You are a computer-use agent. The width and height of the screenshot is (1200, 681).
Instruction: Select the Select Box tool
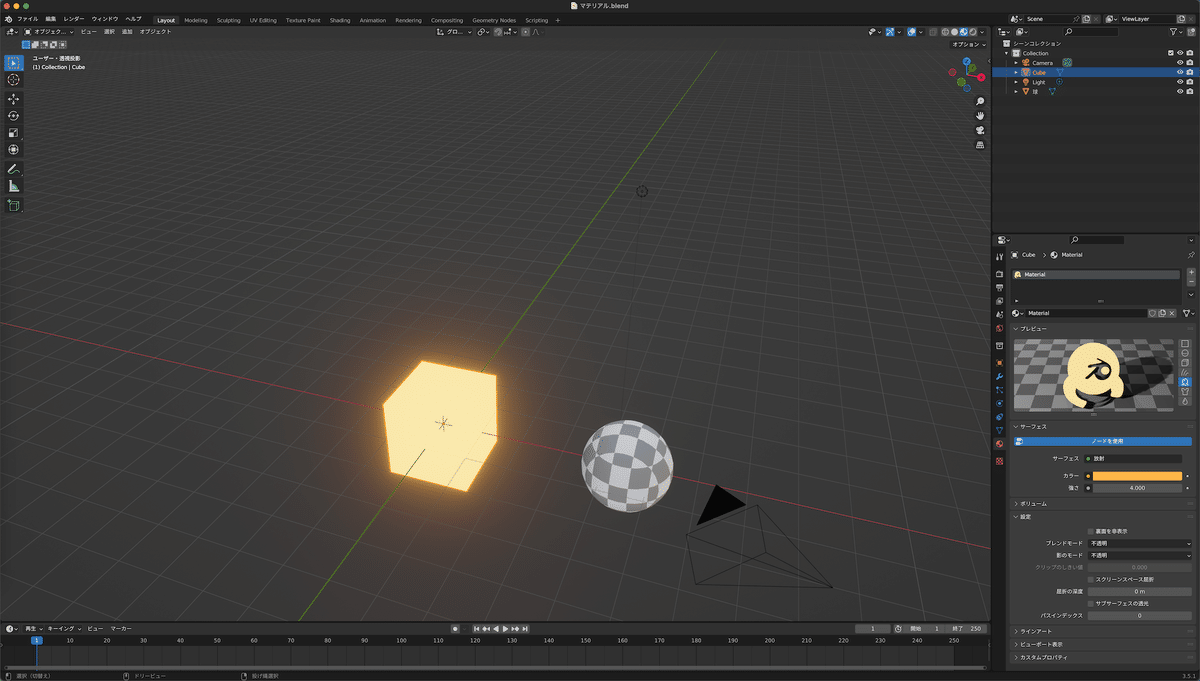click(14, 62)
